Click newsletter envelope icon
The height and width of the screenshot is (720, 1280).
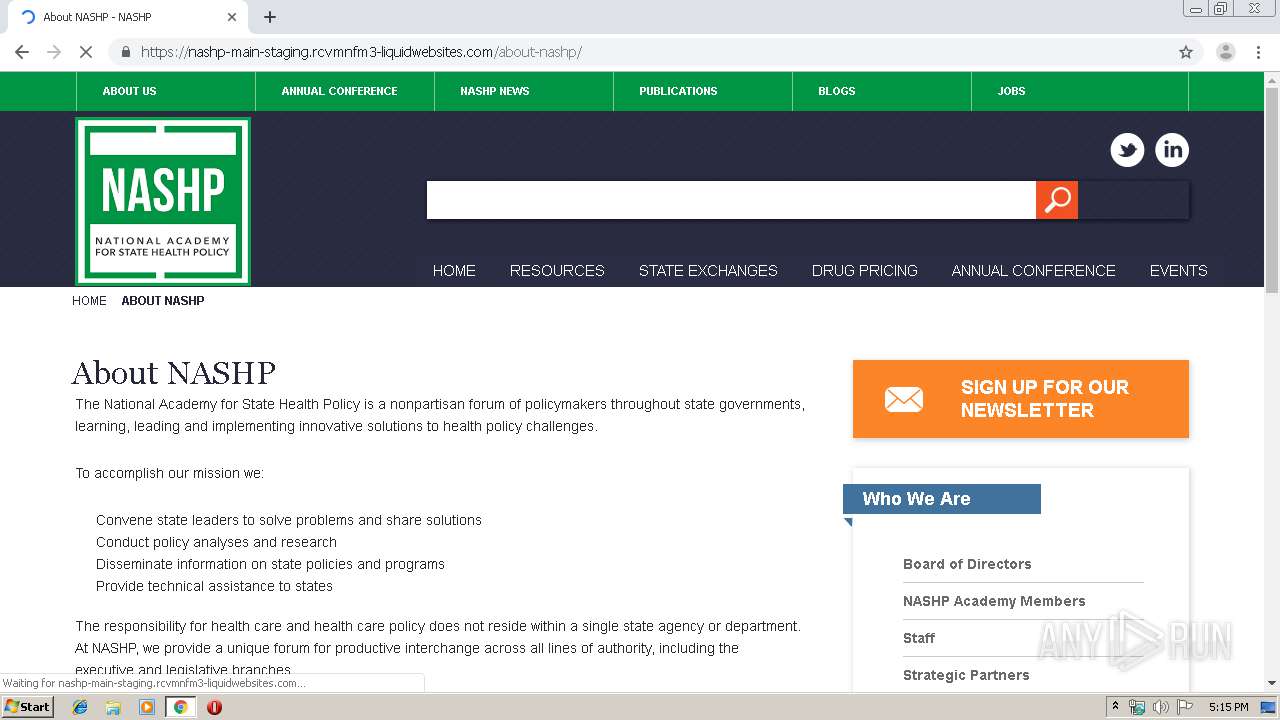(x=904, y=399)
